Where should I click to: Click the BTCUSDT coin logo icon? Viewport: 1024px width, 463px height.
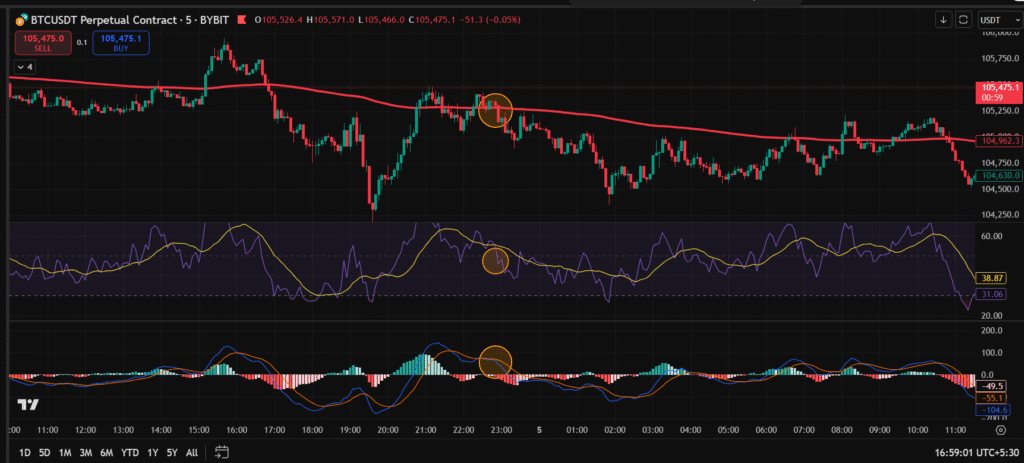[20, 20]
